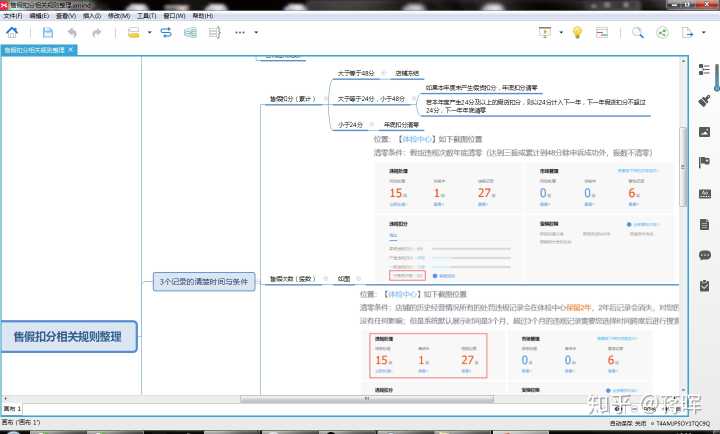The width and height of the screenshot is (720, 434).
Task: Open the dropdown next to the three-dots icon
Action: (x=255, y=32)
